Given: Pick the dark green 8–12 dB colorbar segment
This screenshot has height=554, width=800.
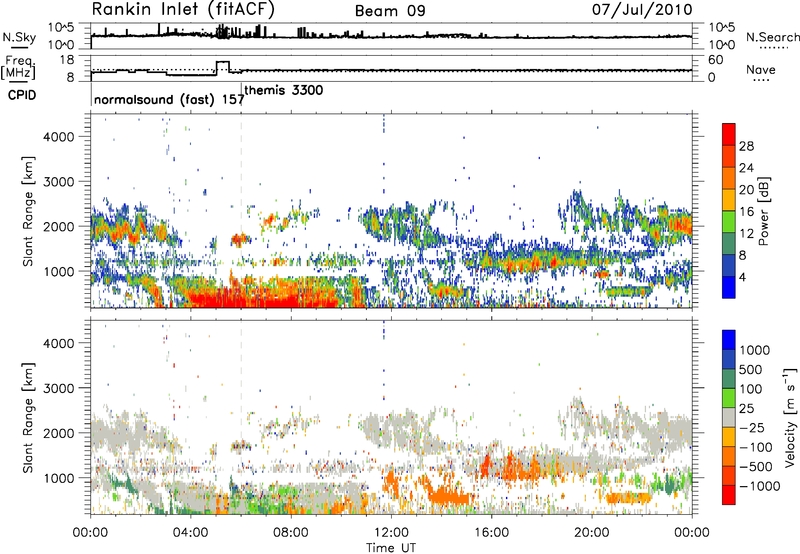Looking at the screenshot, I should coord(729,243).
